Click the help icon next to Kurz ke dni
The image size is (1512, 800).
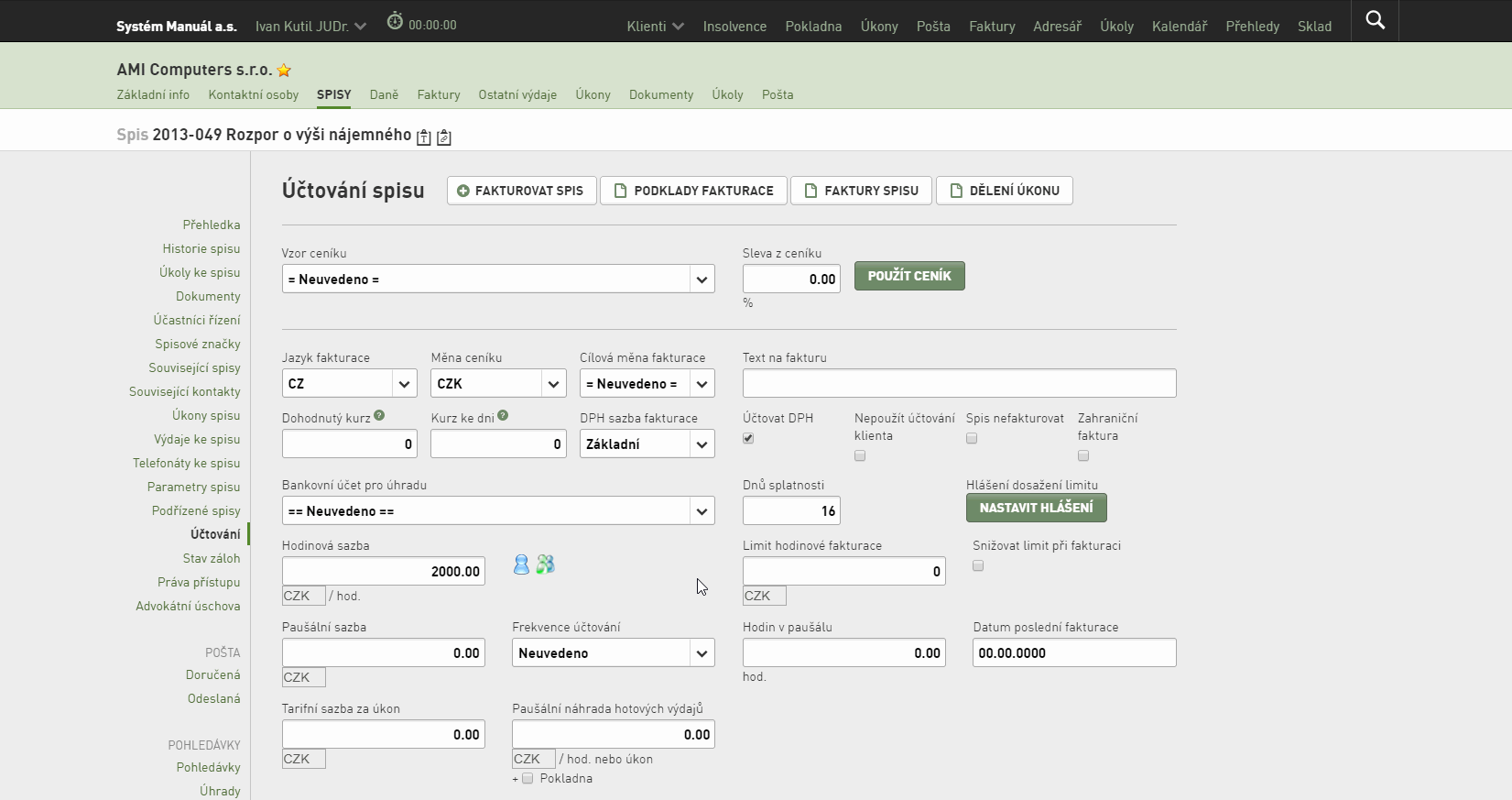(x=503, y=416)
